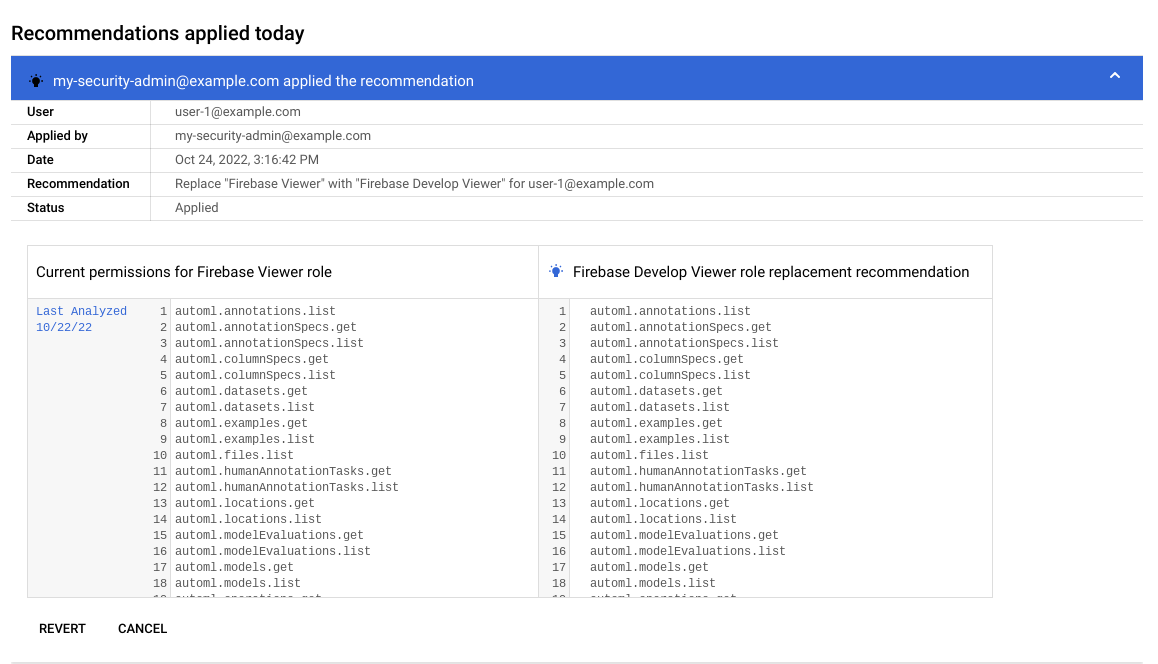Cancel the revert action
Screen dimensions: 1158x664
pos(142,628)
